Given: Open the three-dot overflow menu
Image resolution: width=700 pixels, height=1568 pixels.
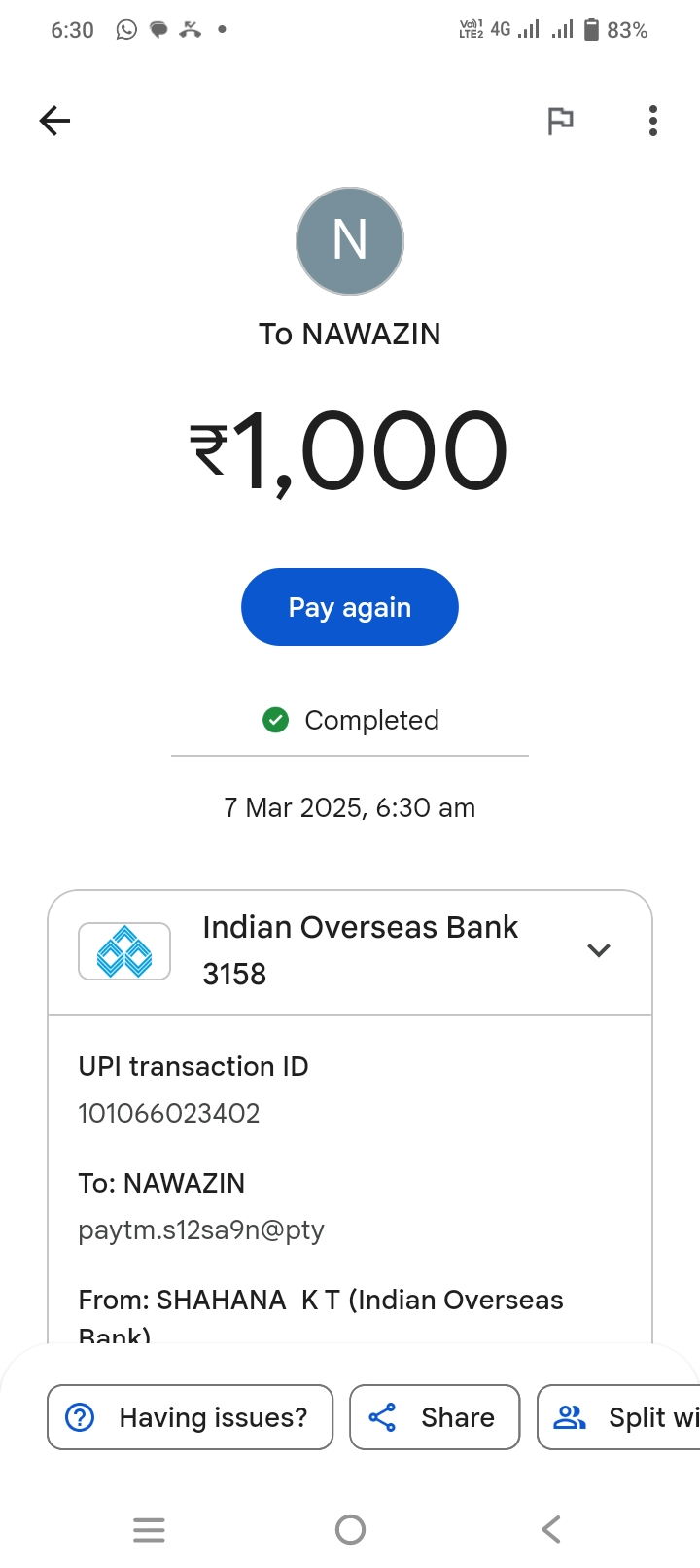Looking at the screenshot, I should pyautogui.click(x=653, y=121).
